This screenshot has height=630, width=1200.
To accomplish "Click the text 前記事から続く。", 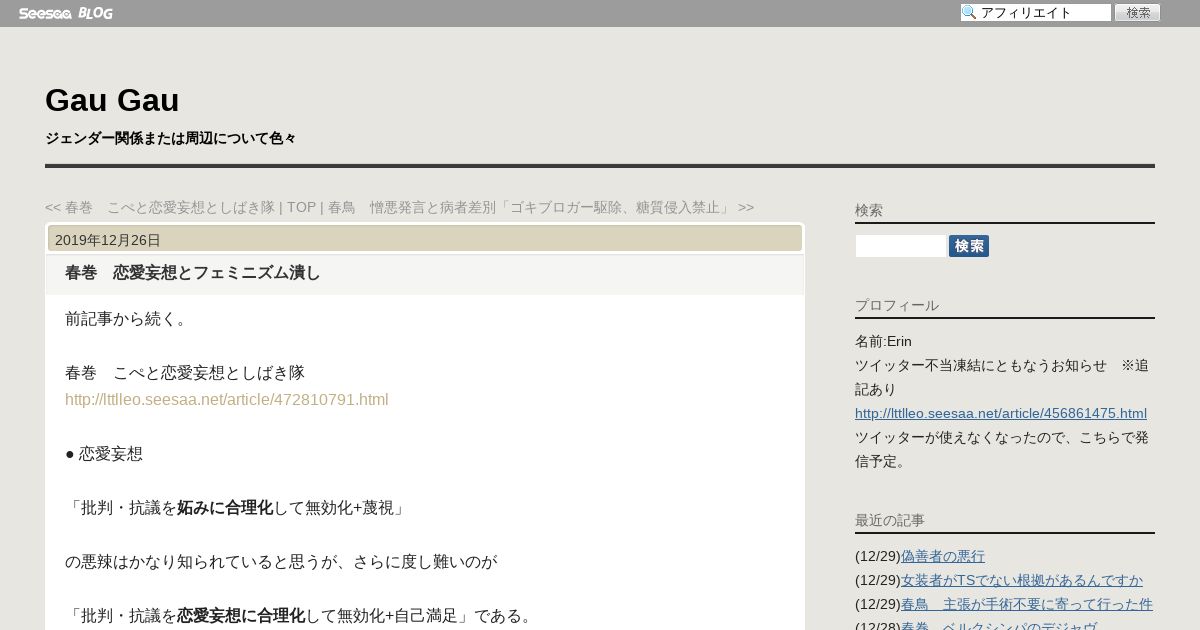I will tap(127, 319).
